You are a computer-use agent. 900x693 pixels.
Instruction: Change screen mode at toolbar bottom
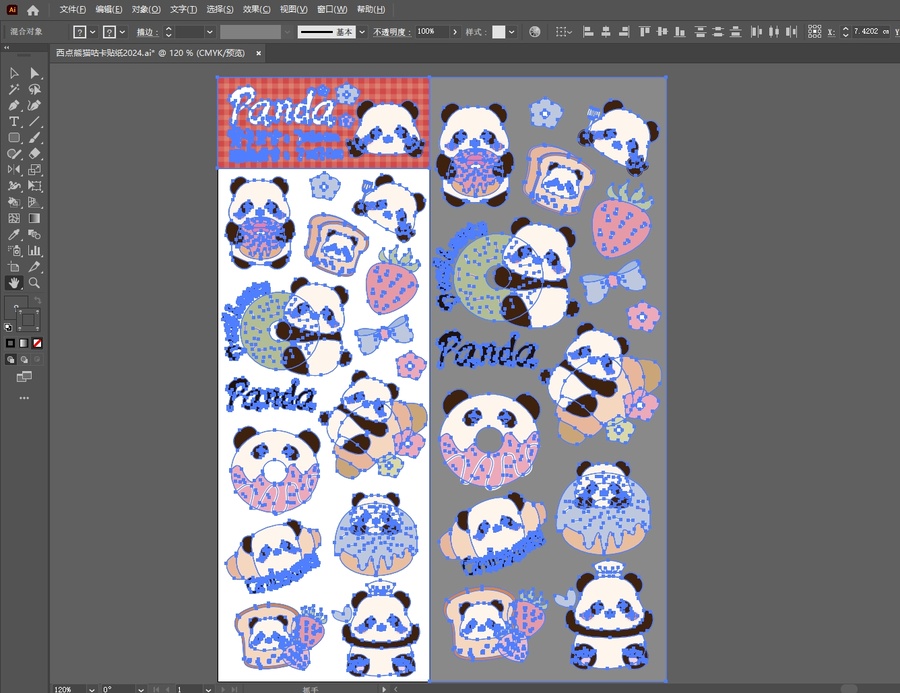click(24, 377)
